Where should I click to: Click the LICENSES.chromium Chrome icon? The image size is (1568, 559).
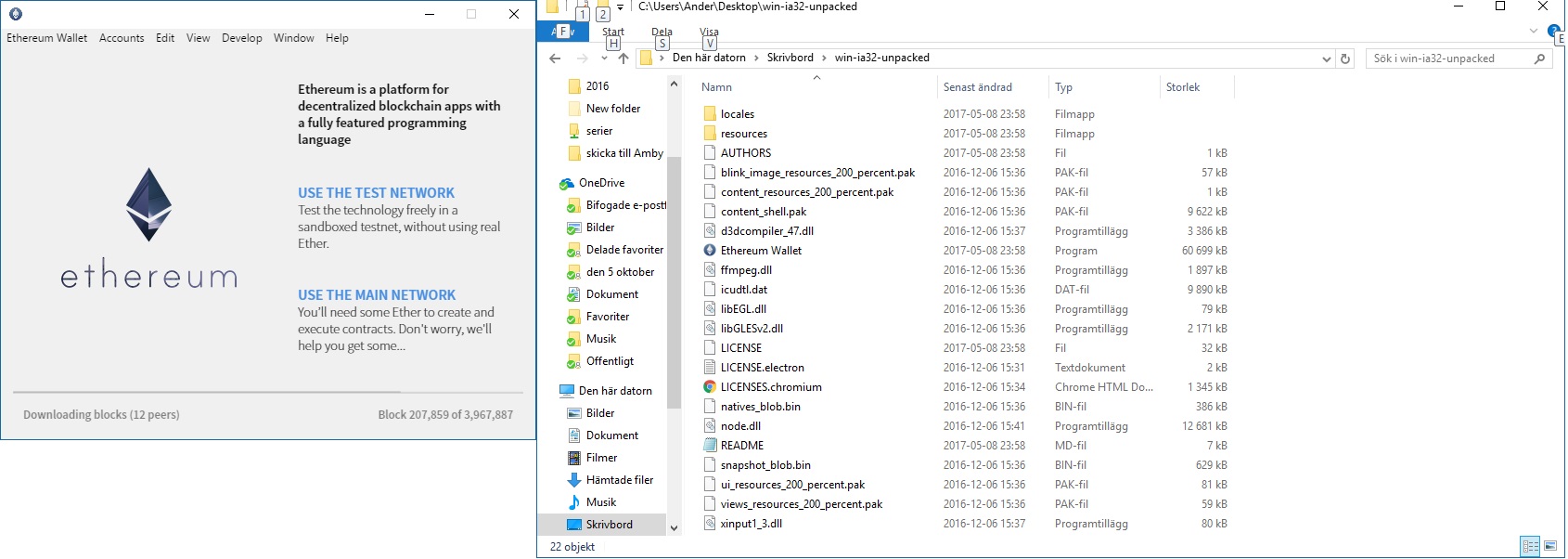710,387
